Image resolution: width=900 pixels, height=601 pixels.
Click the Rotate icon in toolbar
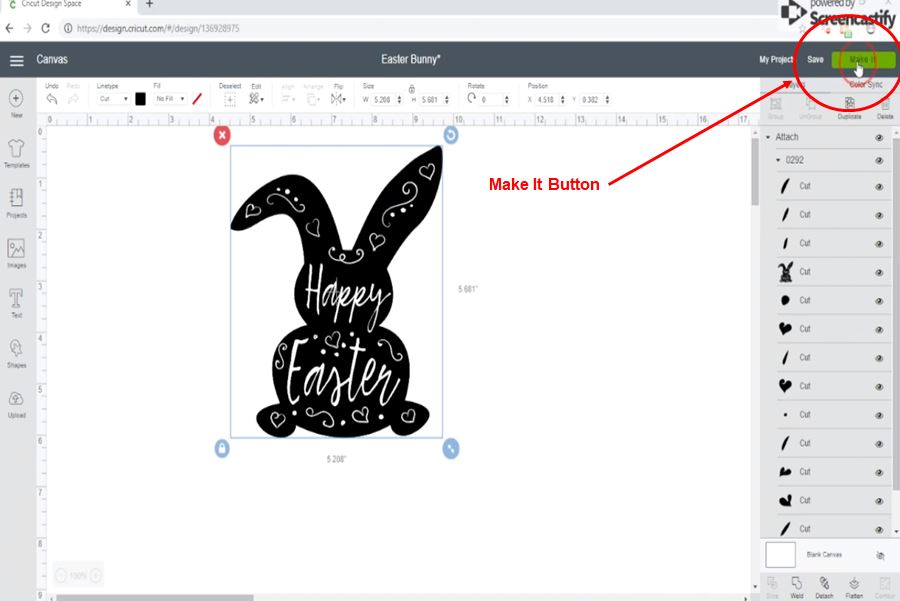tap(471, 98)
